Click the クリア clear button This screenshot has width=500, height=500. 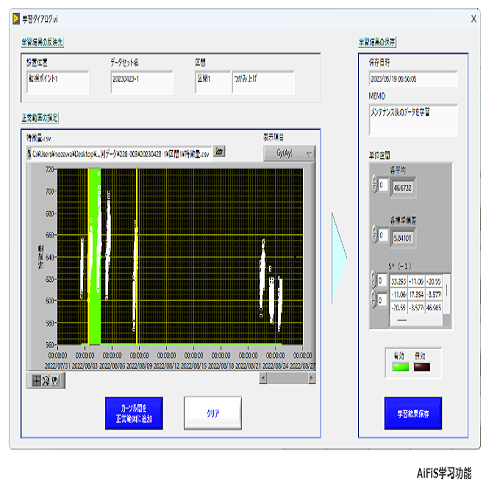(x=213, y=413)
